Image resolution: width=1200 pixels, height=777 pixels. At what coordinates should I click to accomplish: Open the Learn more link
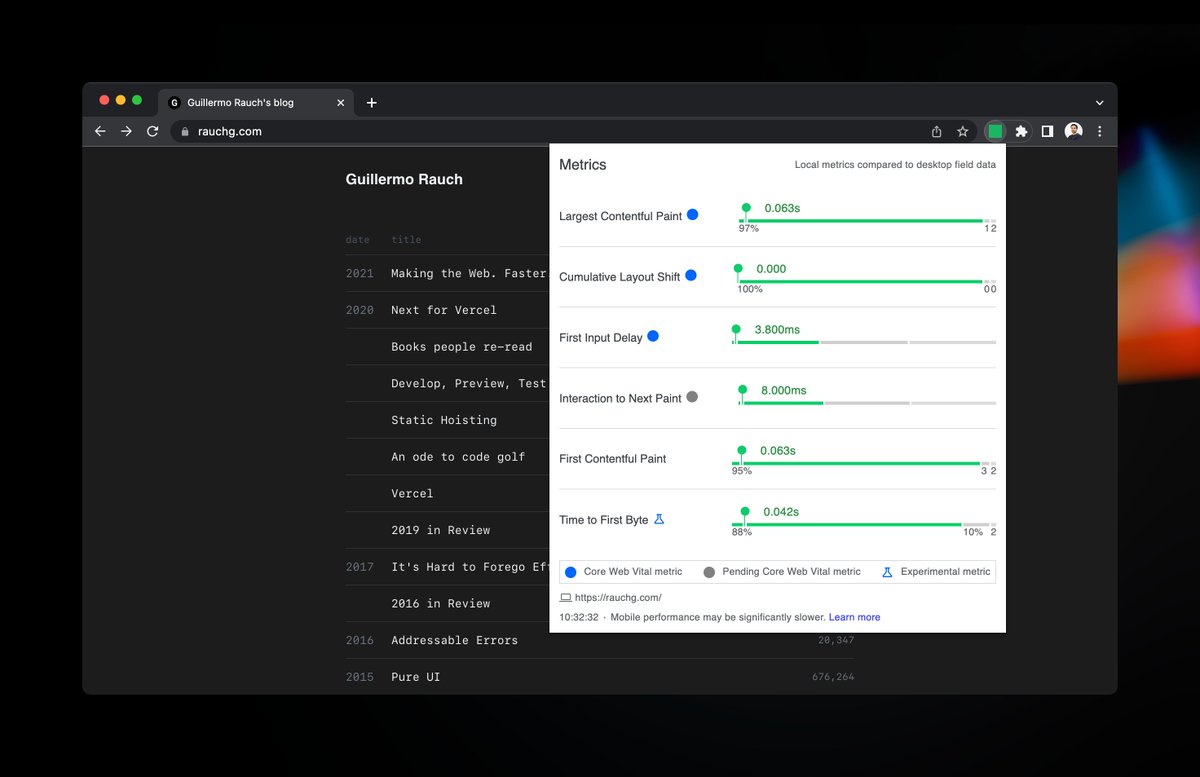854,617
